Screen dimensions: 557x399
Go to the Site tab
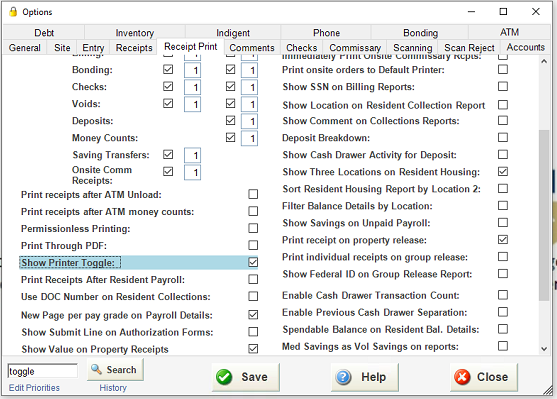pyautogui.click(x=62, y=48)
